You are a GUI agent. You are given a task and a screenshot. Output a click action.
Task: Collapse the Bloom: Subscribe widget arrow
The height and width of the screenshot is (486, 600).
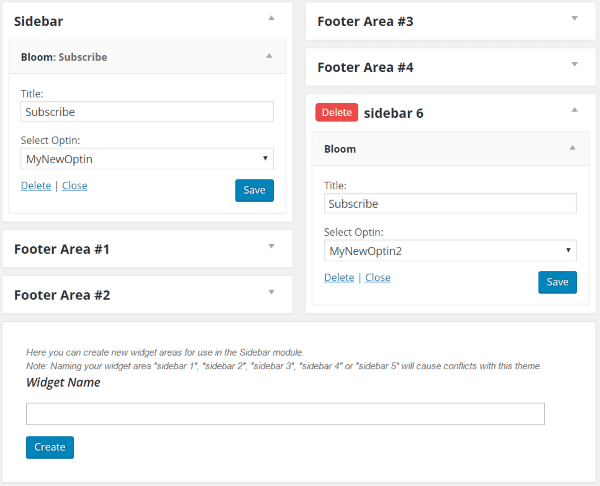[269, 56]
